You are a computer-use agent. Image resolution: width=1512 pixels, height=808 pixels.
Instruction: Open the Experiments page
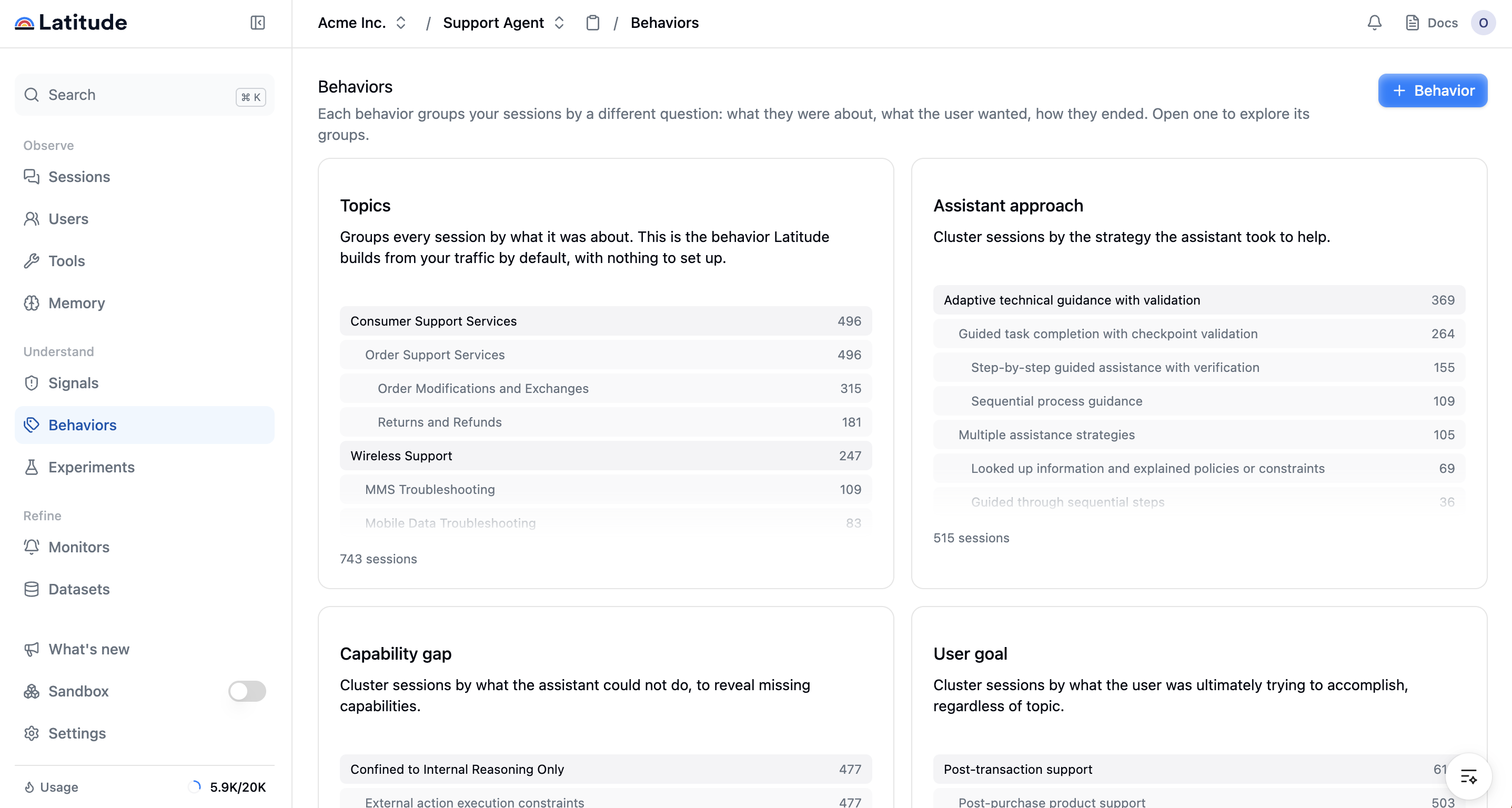click(x=144, y=467)
